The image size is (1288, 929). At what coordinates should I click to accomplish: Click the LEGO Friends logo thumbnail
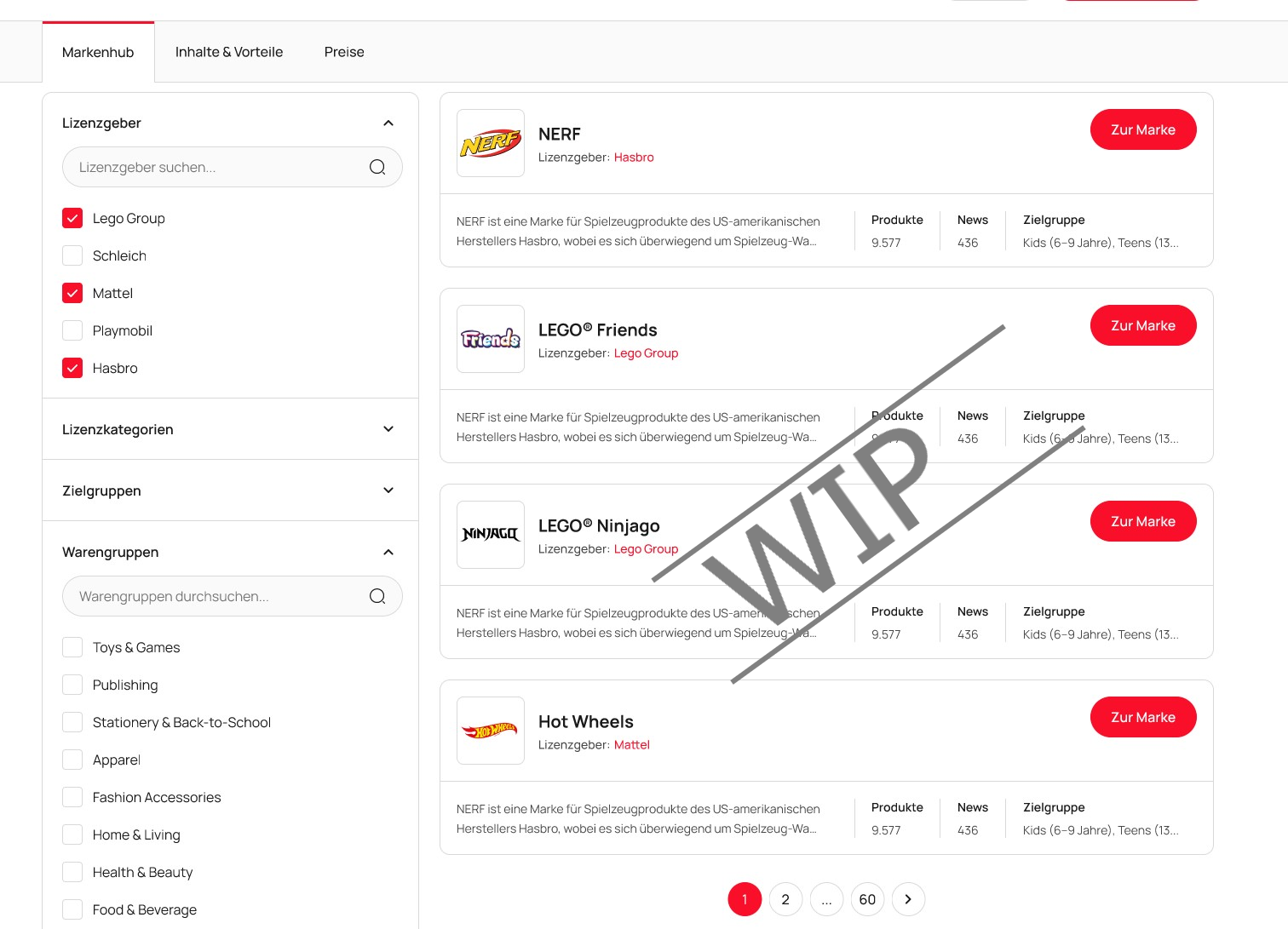coord(491,339)
